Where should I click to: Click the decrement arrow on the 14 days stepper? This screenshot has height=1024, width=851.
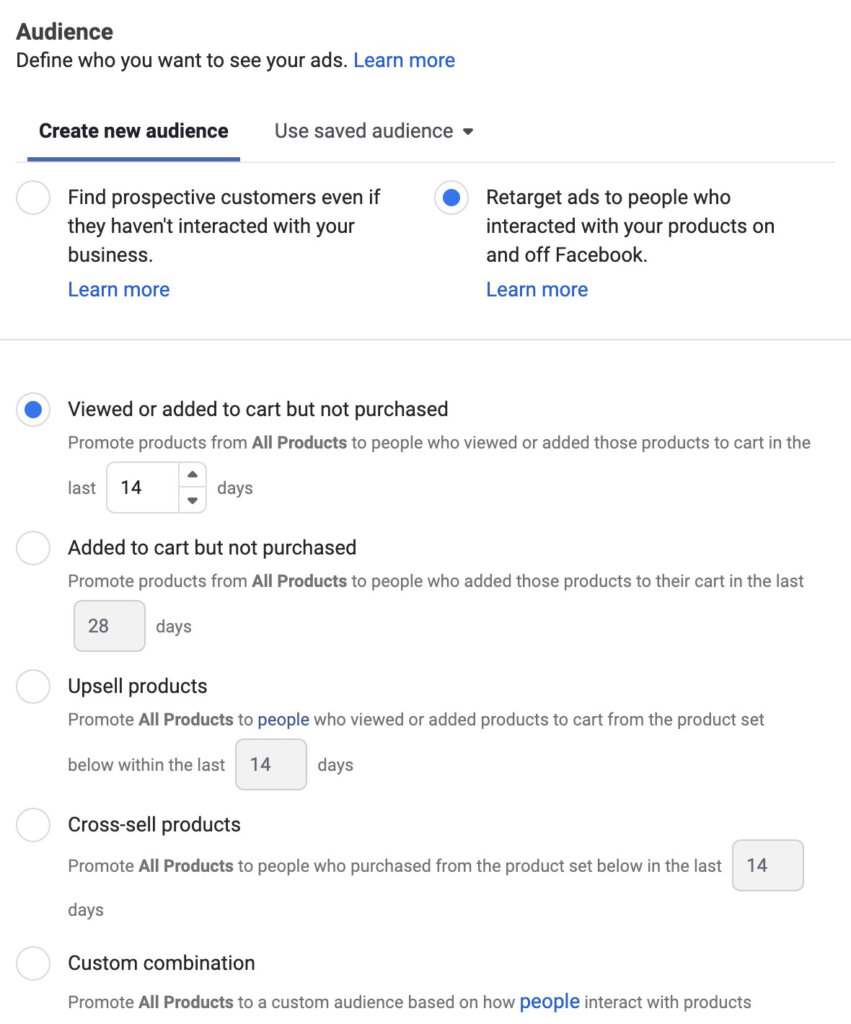click(191, 499)
